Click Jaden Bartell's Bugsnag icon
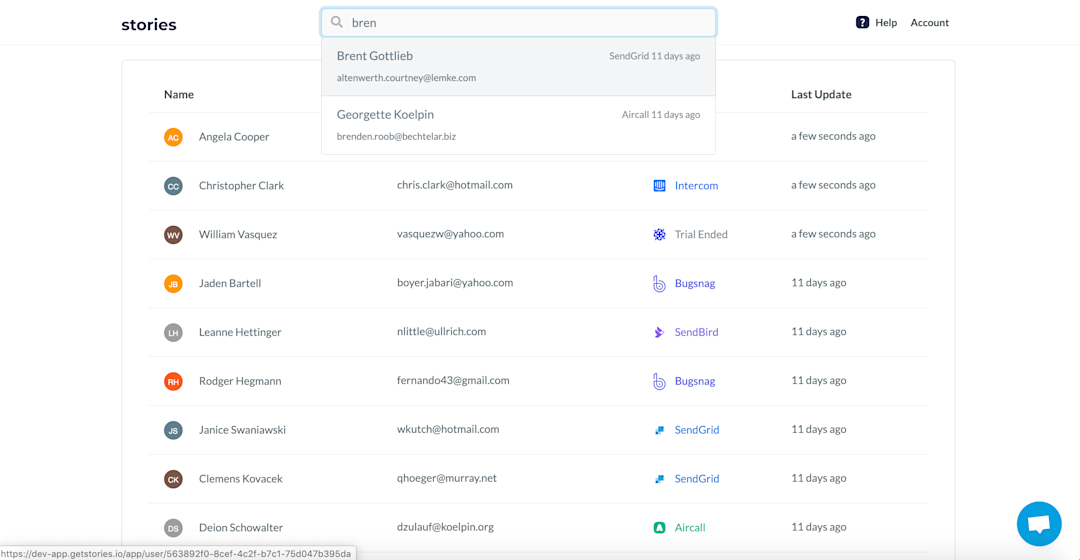 coord(659,283)
